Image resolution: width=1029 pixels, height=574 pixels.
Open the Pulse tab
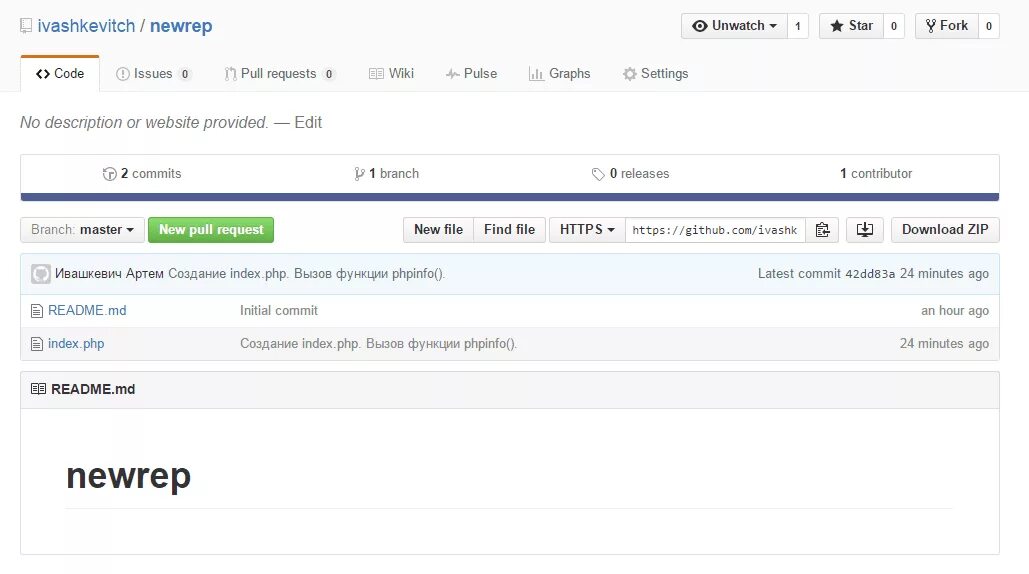[x=471, y=73]
